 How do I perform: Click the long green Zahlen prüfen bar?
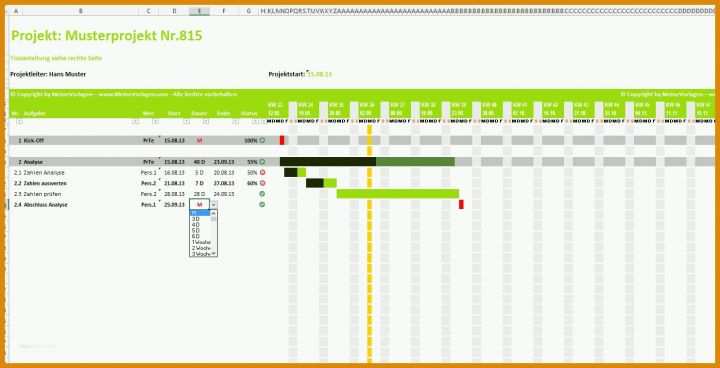[x=398, y=194]
